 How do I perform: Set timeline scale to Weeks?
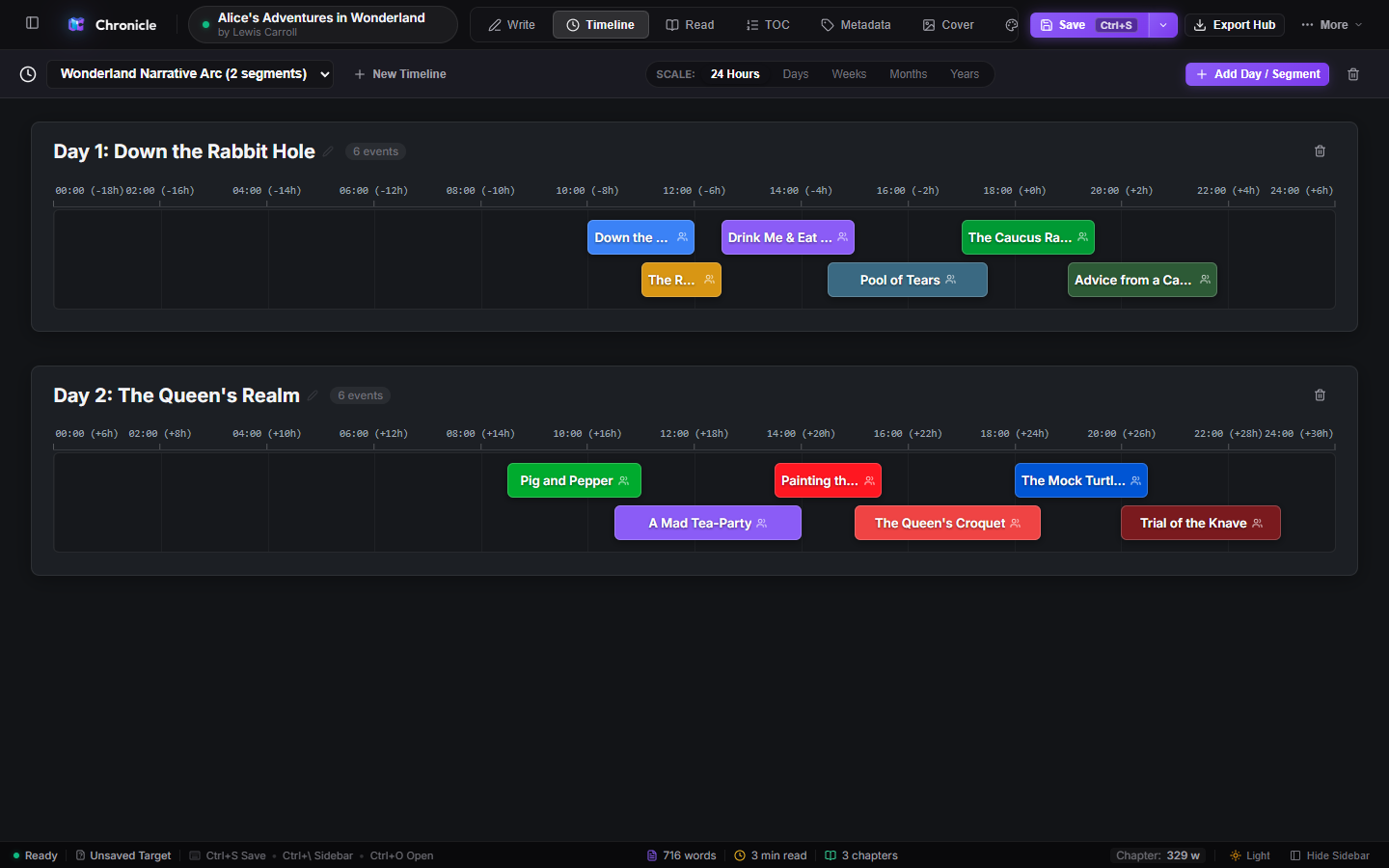coord(849,74)
